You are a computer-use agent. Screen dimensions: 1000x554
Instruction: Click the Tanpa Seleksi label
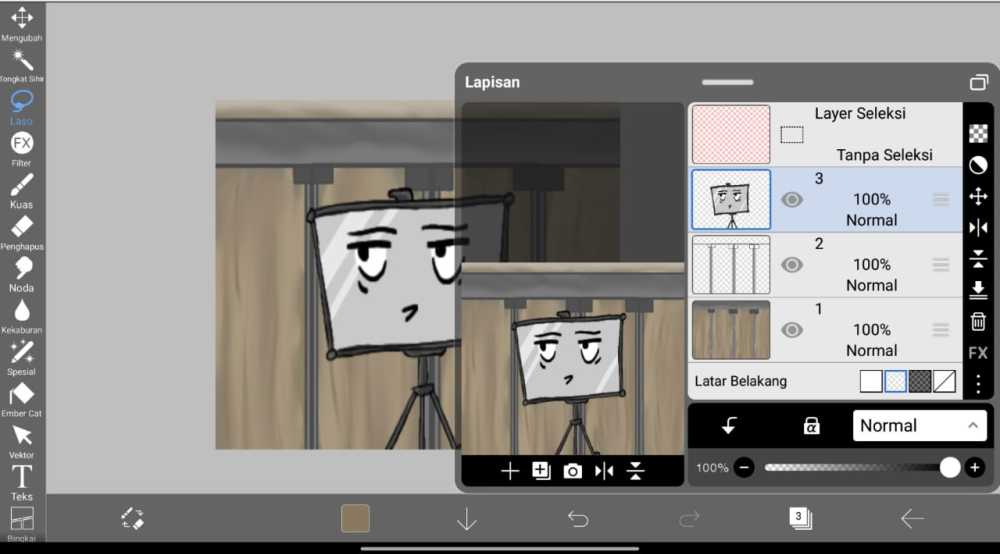[884, 155]
